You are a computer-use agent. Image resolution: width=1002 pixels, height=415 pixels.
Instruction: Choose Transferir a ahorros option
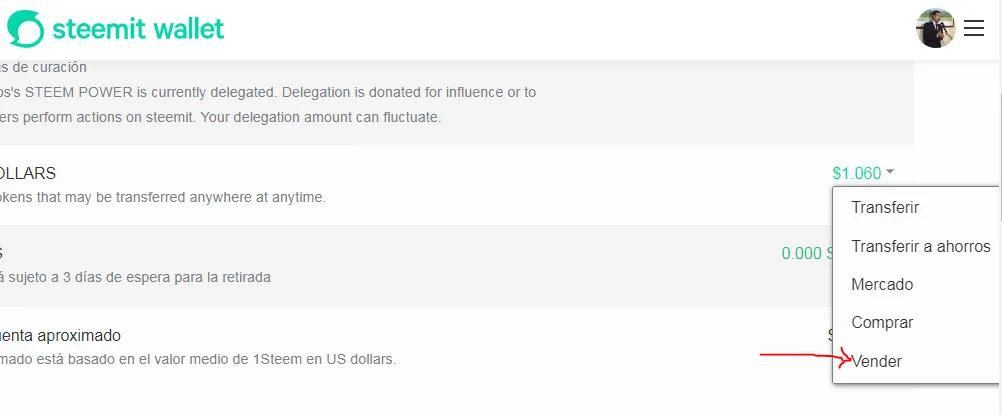coord(920,246)
